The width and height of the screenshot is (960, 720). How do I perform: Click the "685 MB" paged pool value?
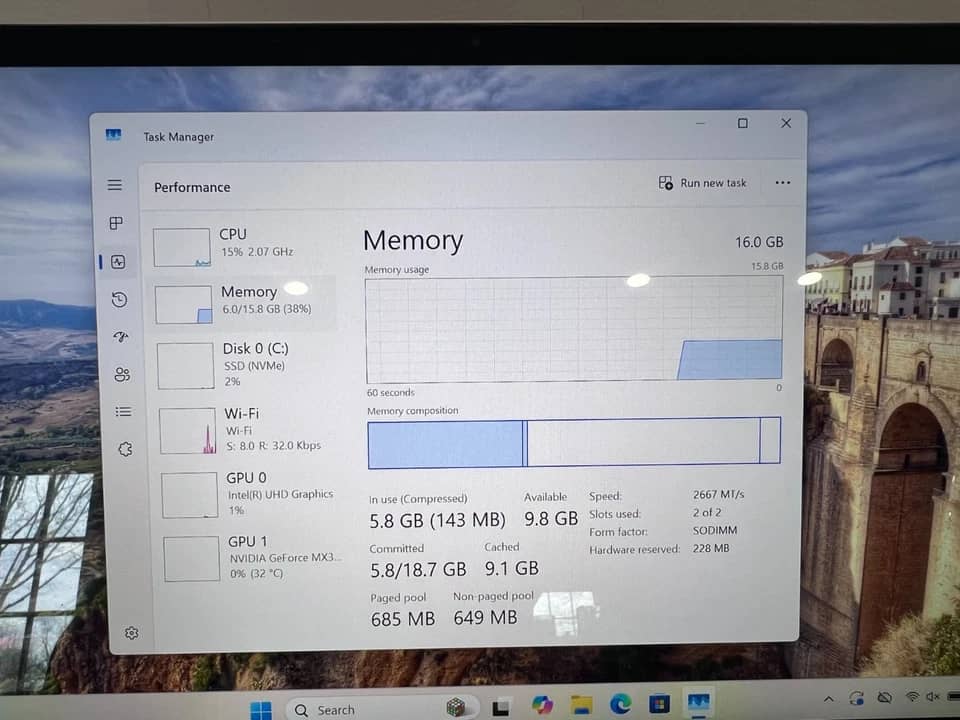[403, 619]
